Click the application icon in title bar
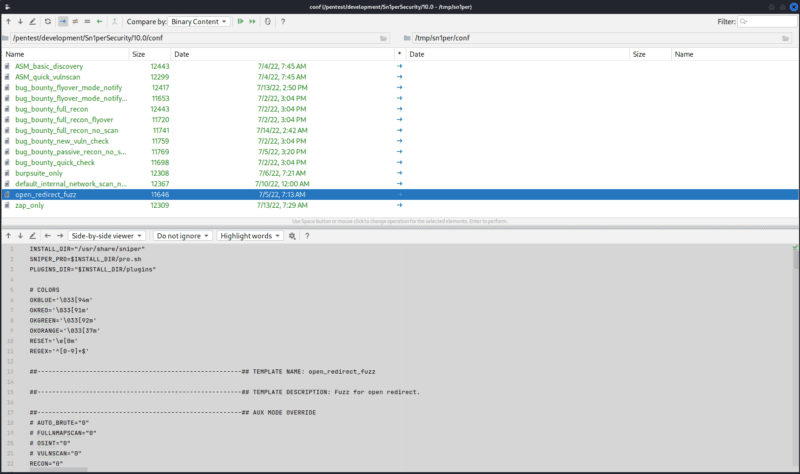 pyautogui.click(x=8, y=7)
